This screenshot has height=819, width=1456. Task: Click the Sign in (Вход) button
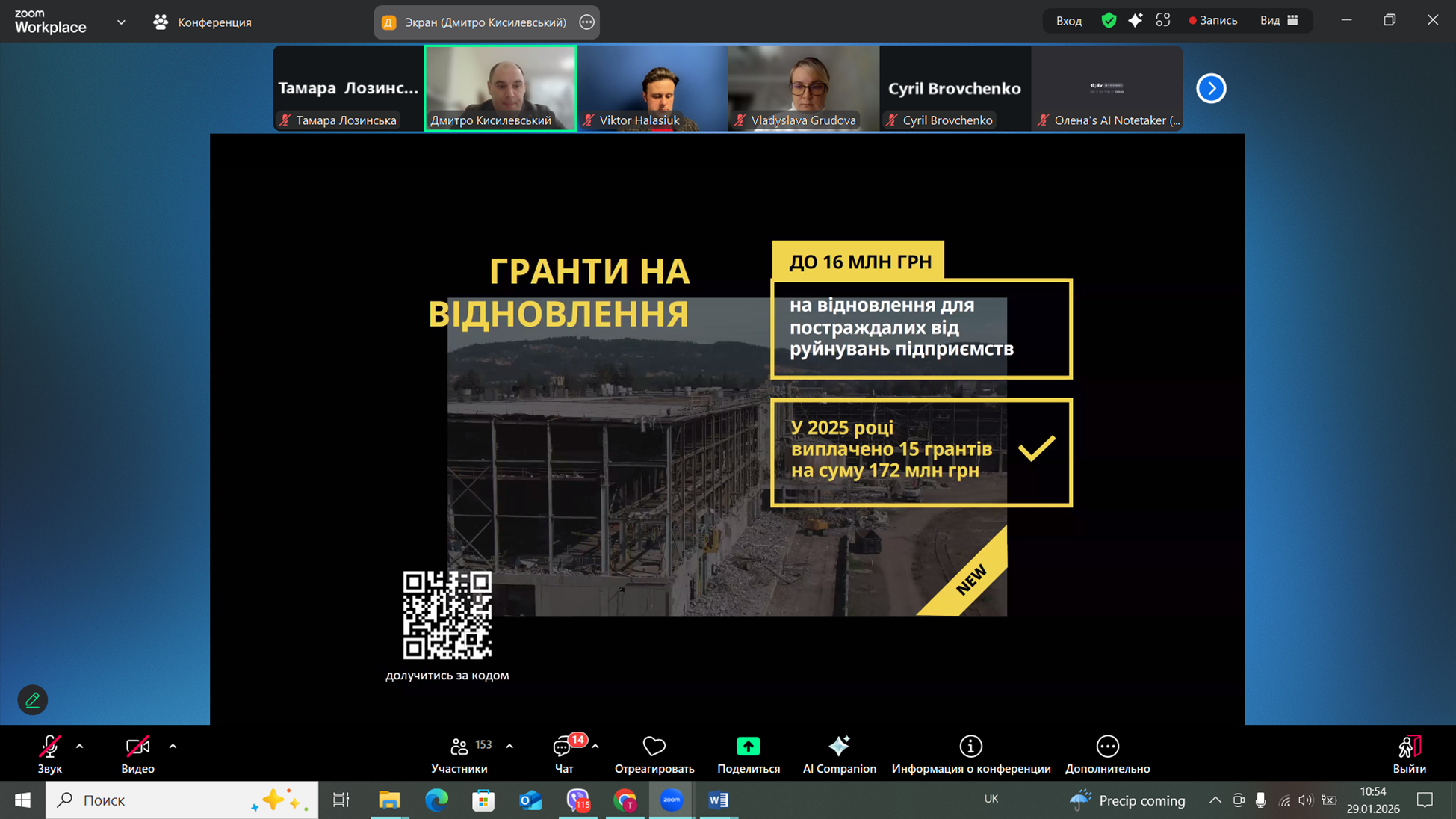point(1068,21)
